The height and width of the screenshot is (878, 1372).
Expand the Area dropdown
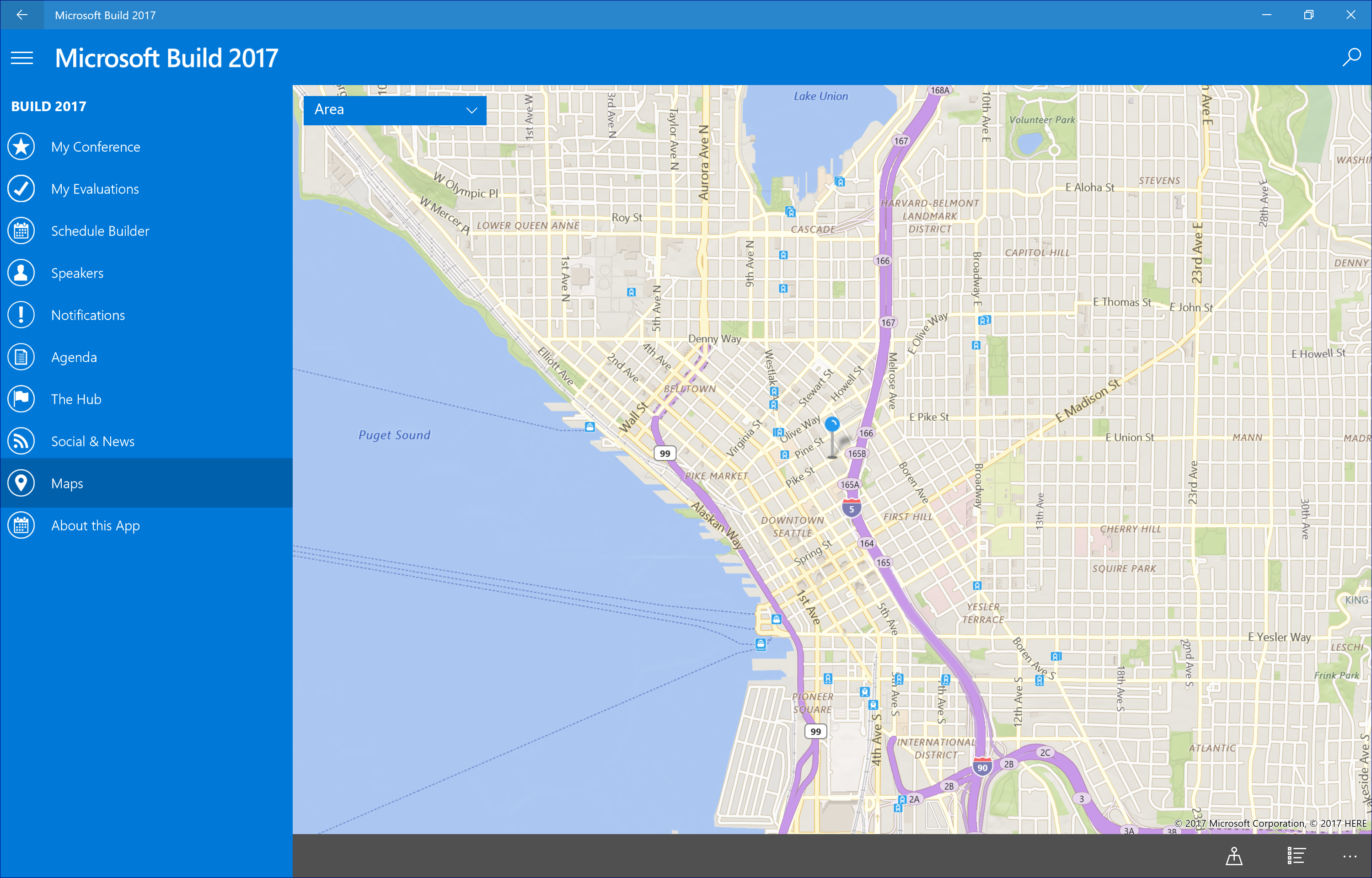pos(394,110)
